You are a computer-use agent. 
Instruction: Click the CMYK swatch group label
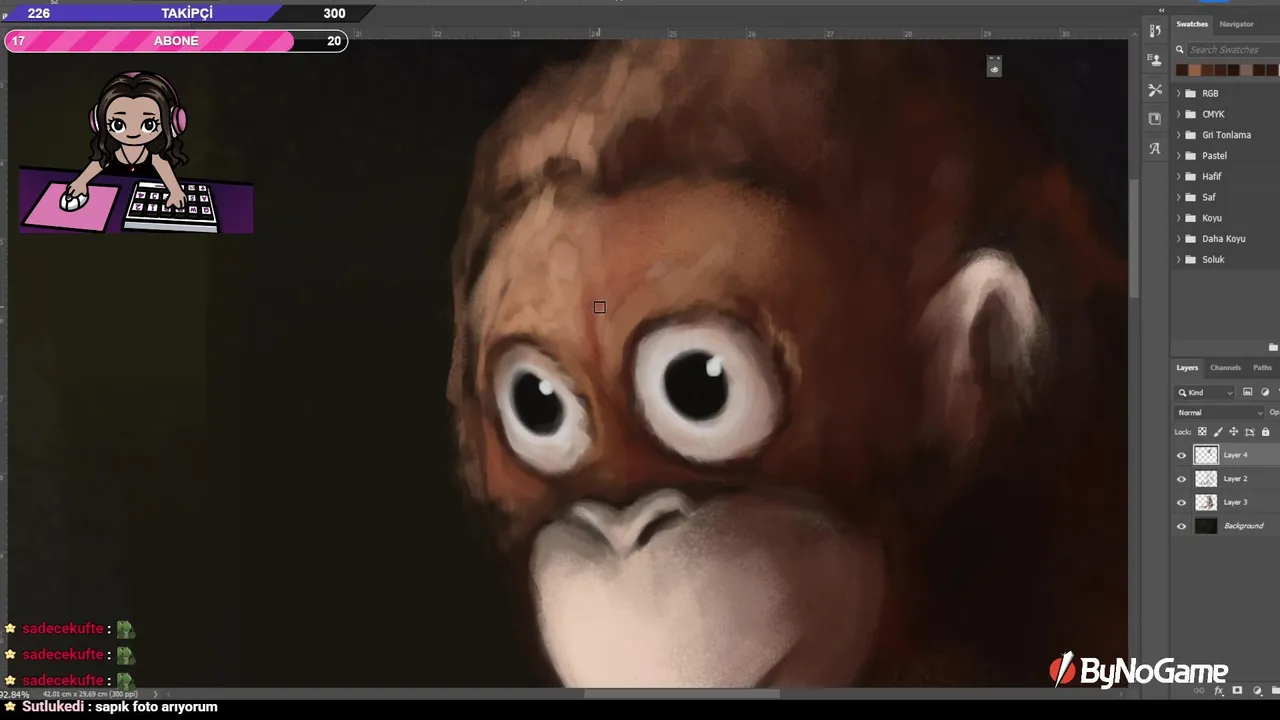pos(1213,114)
